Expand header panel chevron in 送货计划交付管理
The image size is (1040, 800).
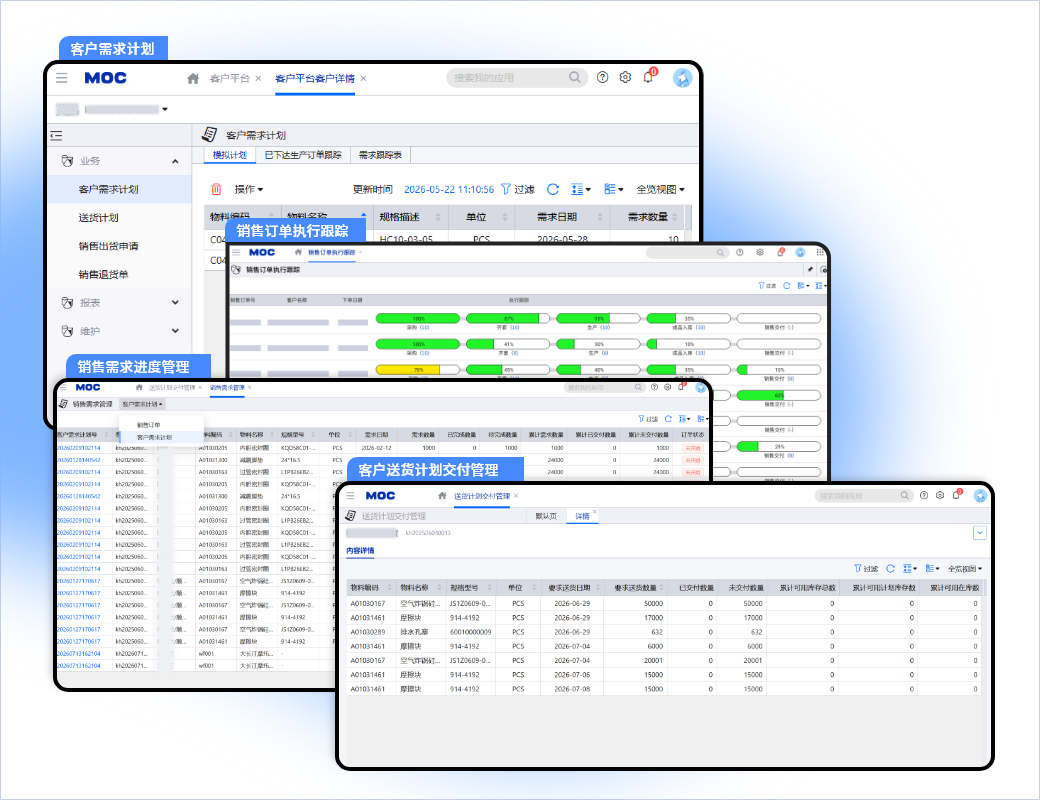tap(979, 533)
